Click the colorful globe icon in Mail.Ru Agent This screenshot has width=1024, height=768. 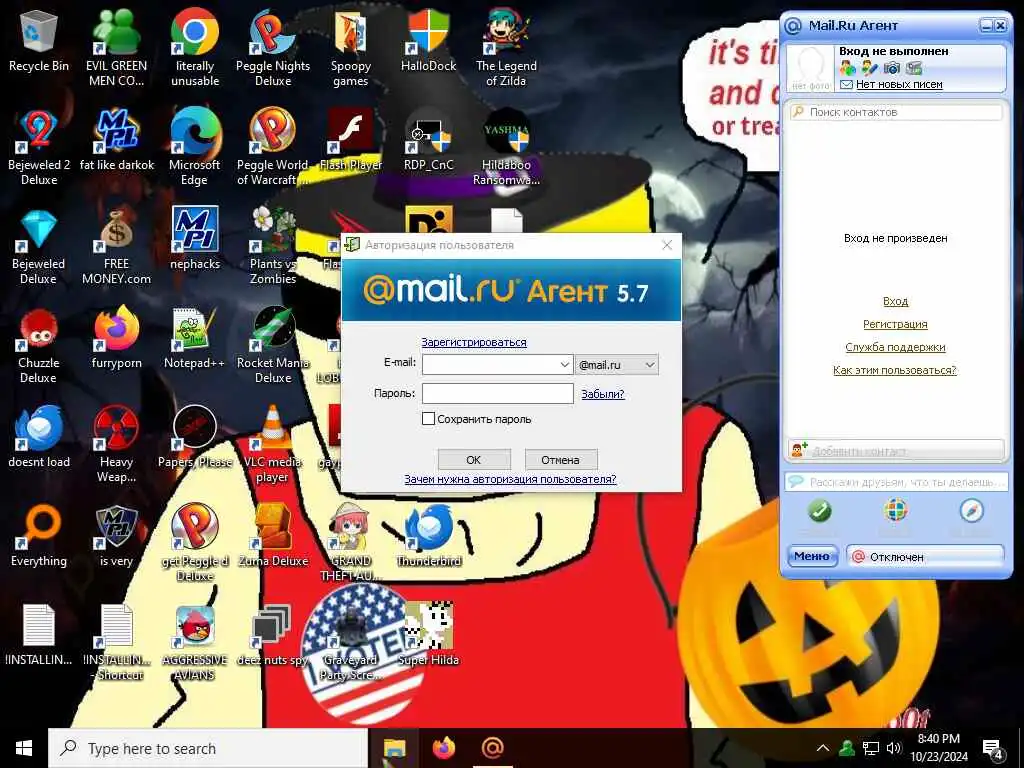[x=895, y=510]
